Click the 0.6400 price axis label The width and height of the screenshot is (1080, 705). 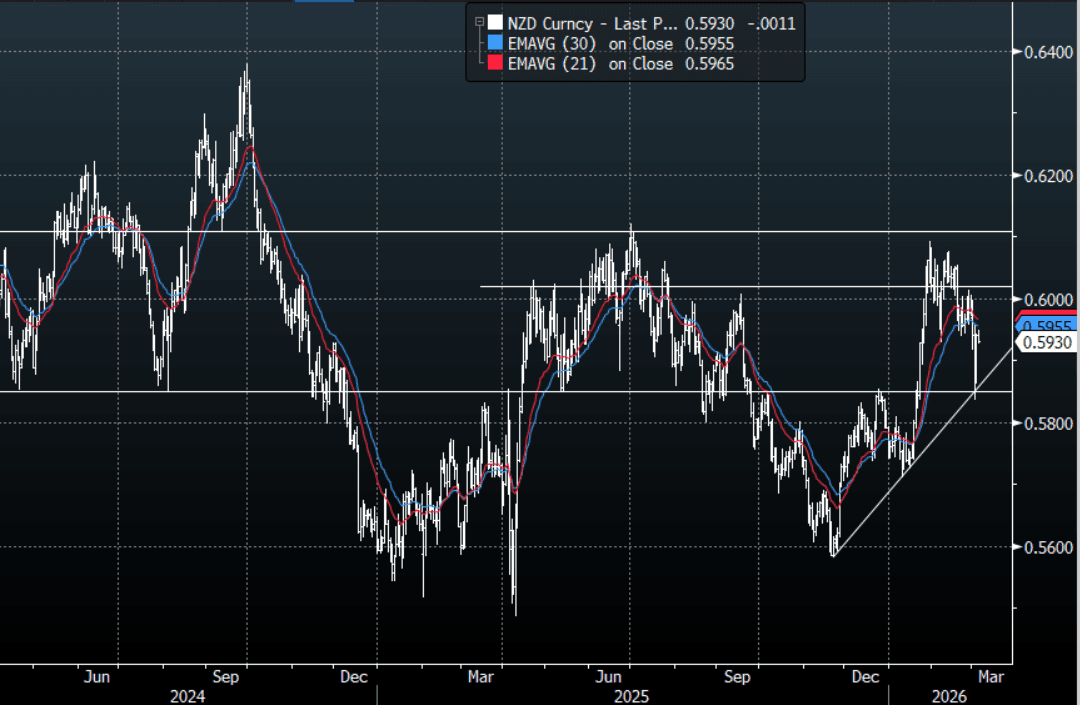coord(1045,52)
